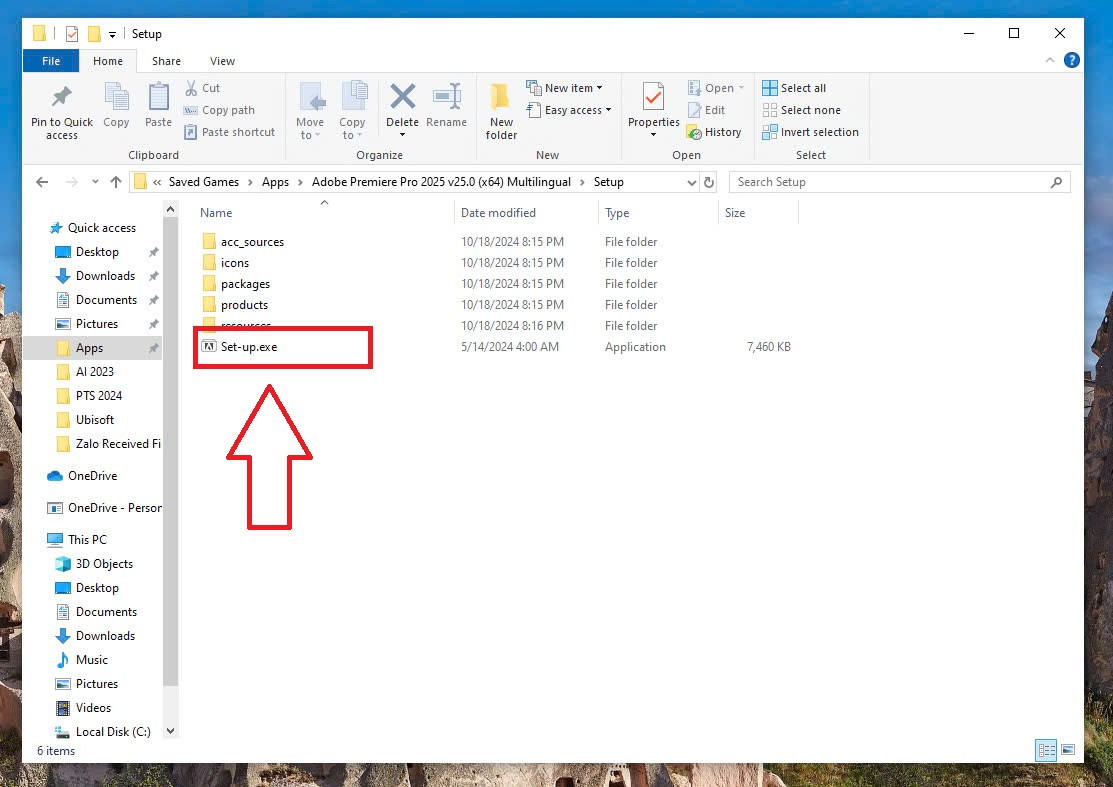1113x787 pixels.
Task: Switch to details view toggle
Action: tap(1046, 750)
